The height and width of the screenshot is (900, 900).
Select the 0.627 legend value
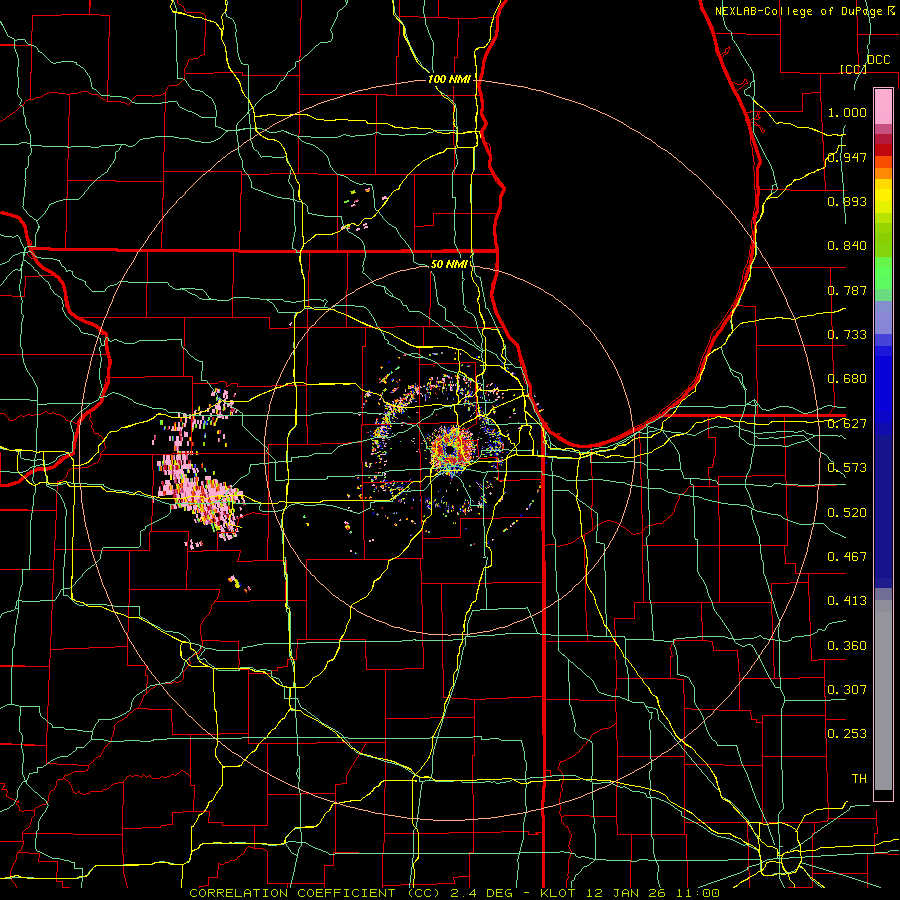847,424
